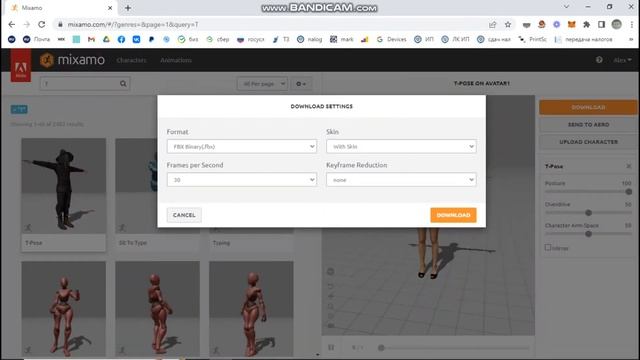Click Cancel in Download Settings dialog
Image resolution: width=640 pixels, height=360 pixels.
pyautogui.click(x=184, y=215)
